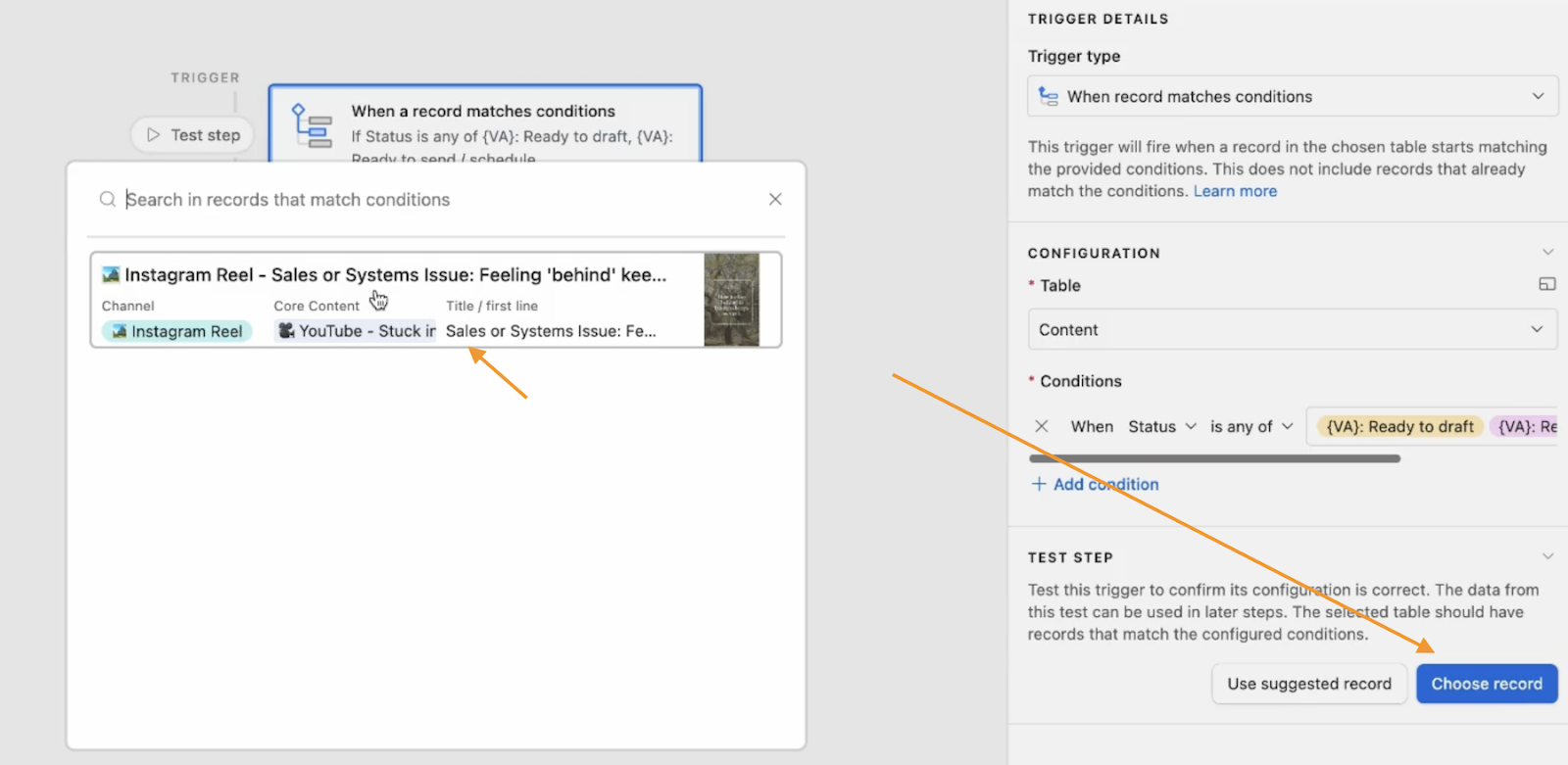Collapse the Test Step section
This screenshot has width=1568, height=765.
pos(1547,556)
